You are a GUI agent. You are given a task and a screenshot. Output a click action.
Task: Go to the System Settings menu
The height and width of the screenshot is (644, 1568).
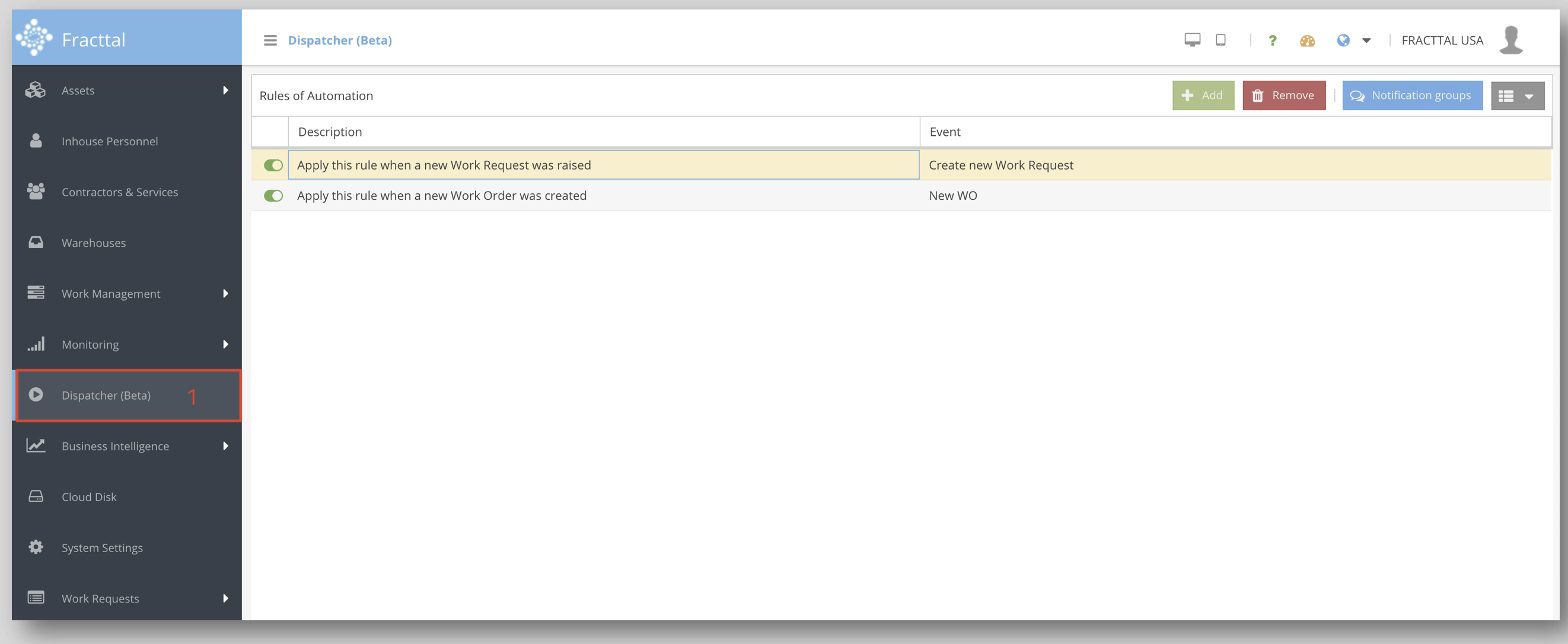tap(101, 547)
